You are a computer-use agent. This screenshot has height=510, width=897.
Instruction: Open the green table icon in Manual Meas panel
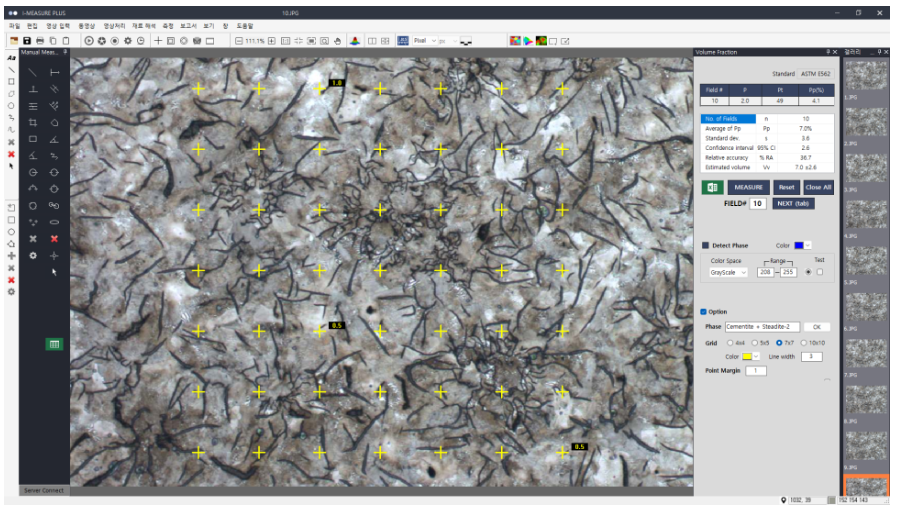coord(54,344)
